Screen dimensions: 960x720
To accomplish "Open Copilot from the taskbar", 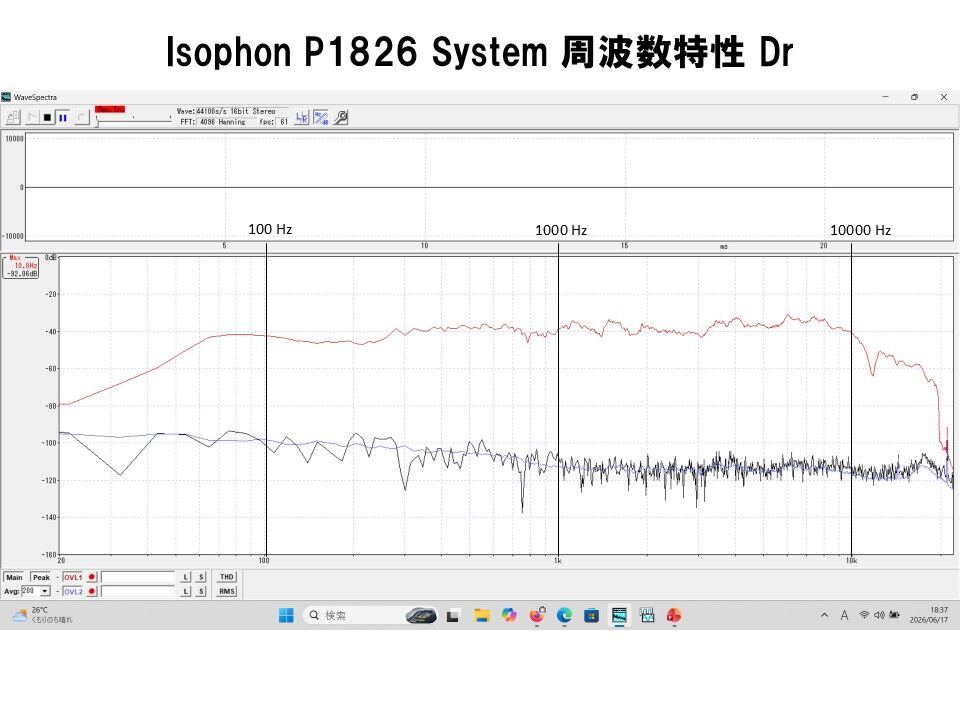I will pos(509,615).
